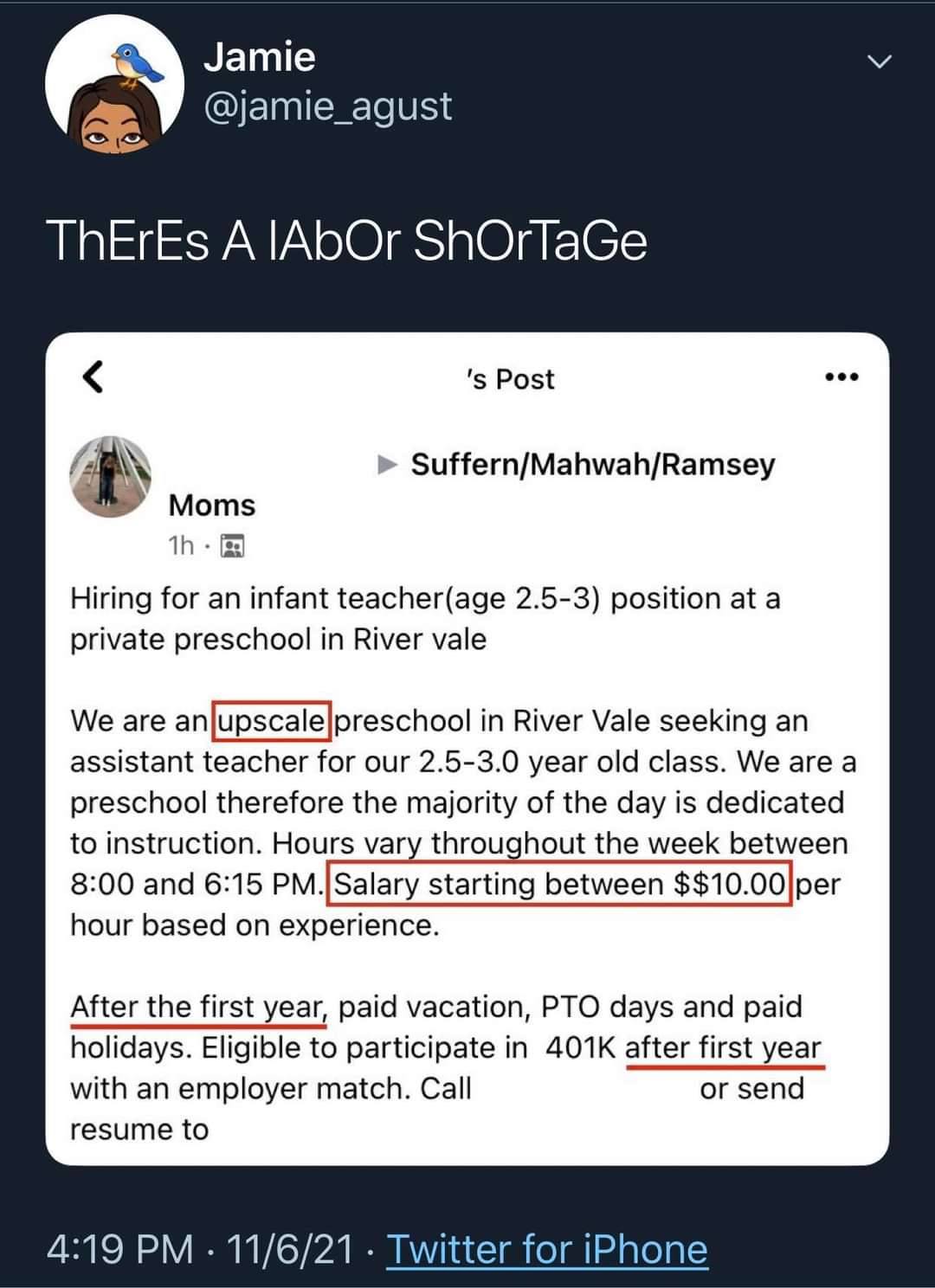Tap the arrow before Suffern/Mahwah/Ramsey
This screenshot has height=1288, width=935.
click(387, 465)
